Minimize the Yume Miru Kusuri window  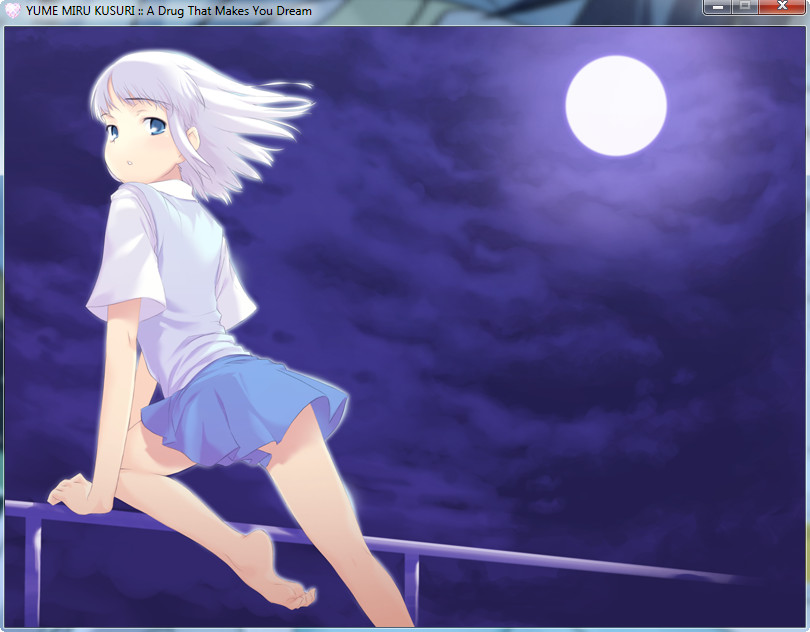tap(718, 7)
